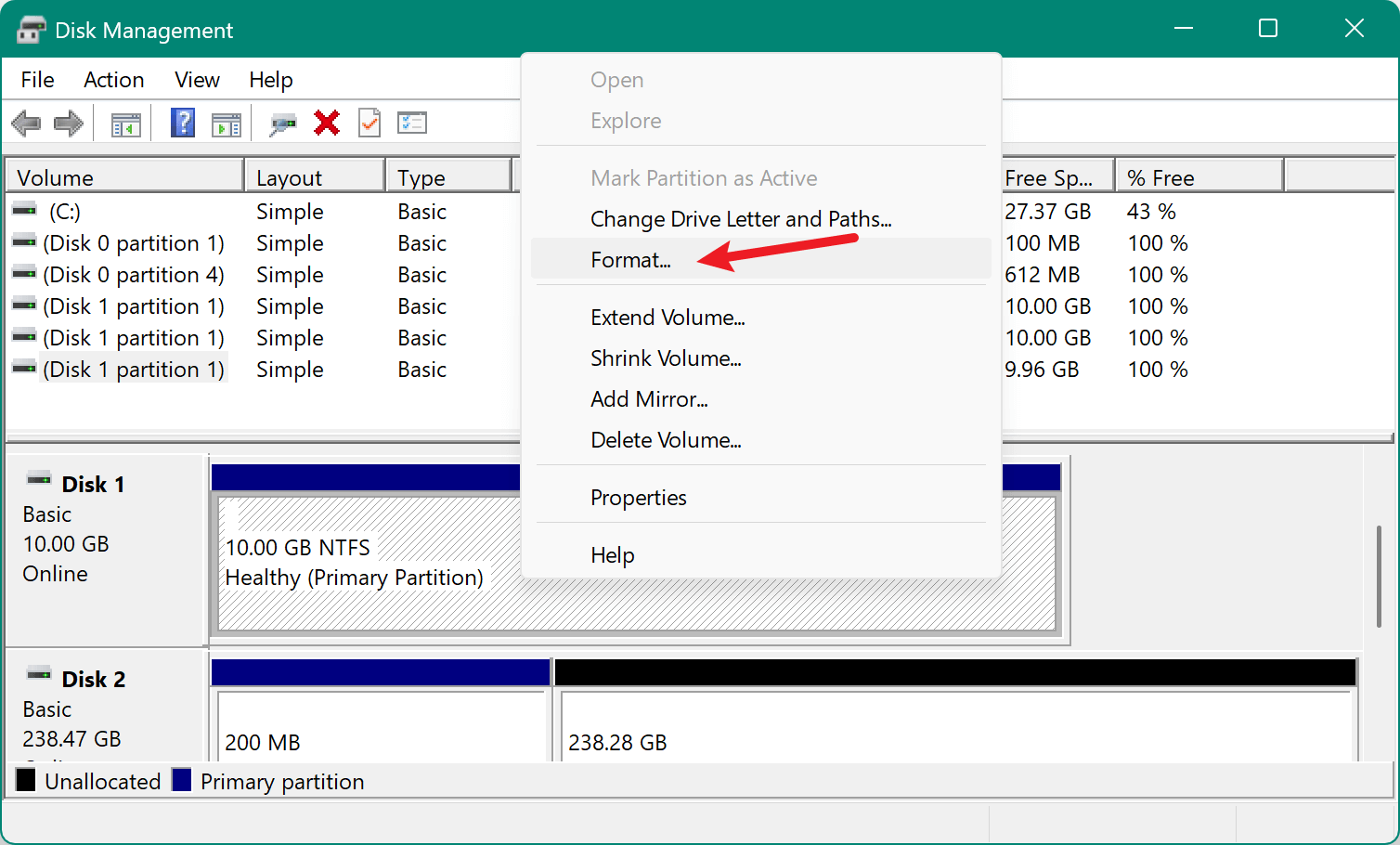
Task: Click the Refresh magnifier toolbar icon
Action: tap(283, 123)
